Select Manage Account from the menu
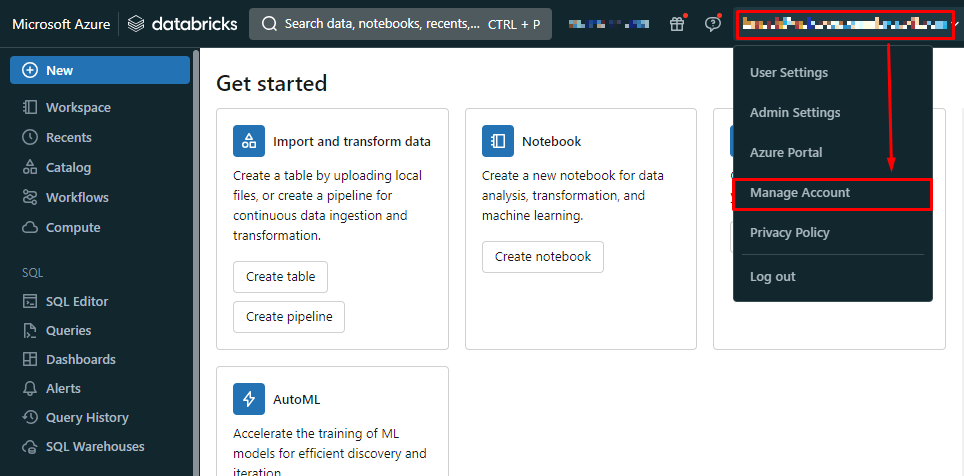Image resolution: width=964 pixels, height=476 pixels. click(x=800, y=193)
